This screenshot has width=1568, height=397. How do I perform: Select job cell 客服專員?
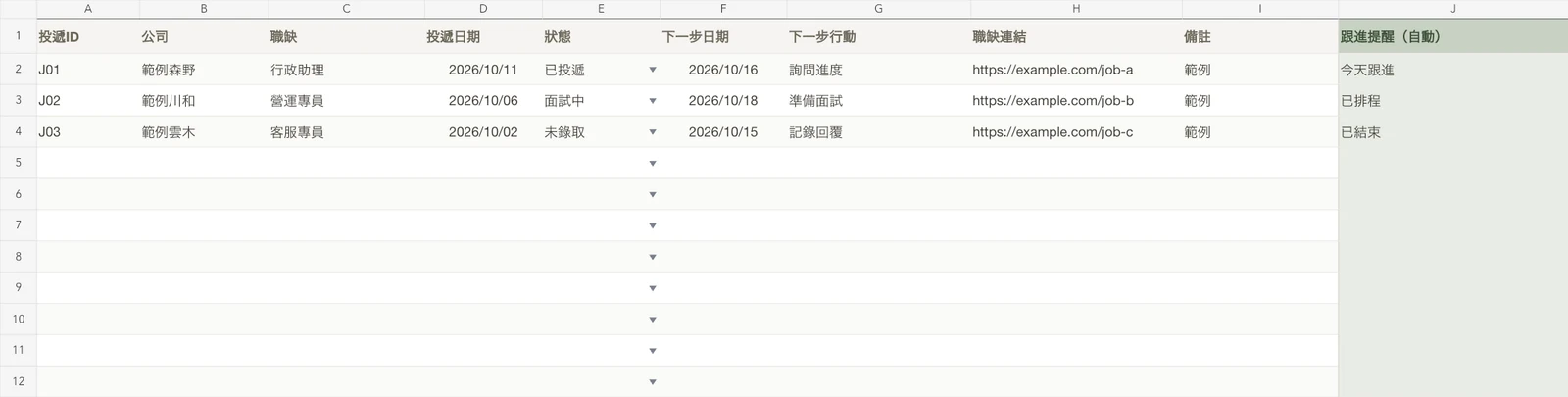346,132
